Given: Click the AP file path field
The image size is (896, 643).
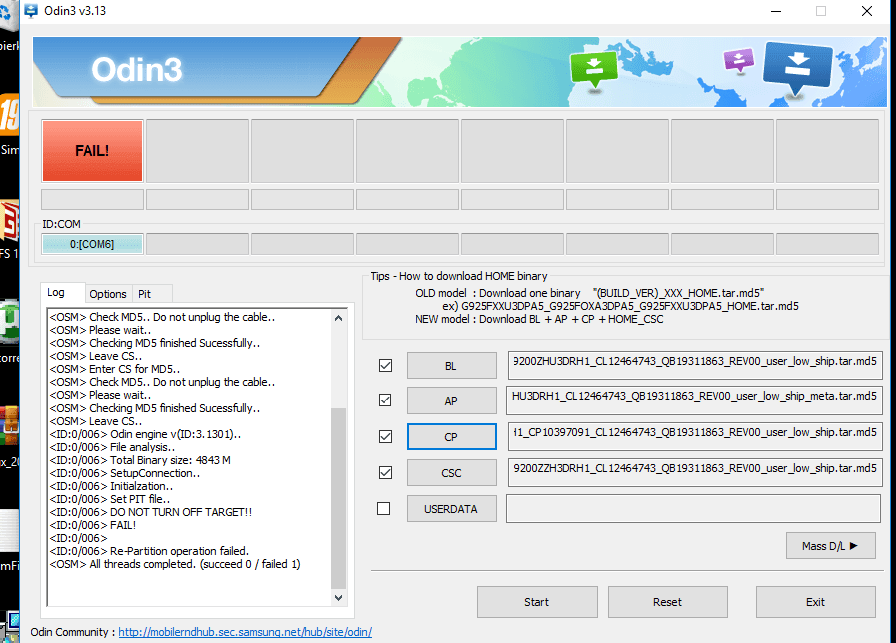Looking at the screenshot, I should coord(694,400).
